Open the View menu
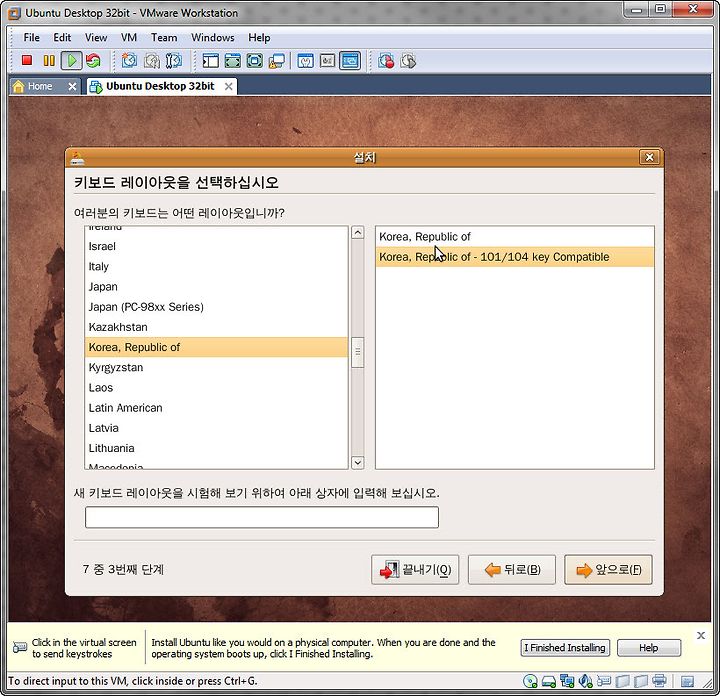The height and width of the screenshot is (696, 720). tap(96, 38)
